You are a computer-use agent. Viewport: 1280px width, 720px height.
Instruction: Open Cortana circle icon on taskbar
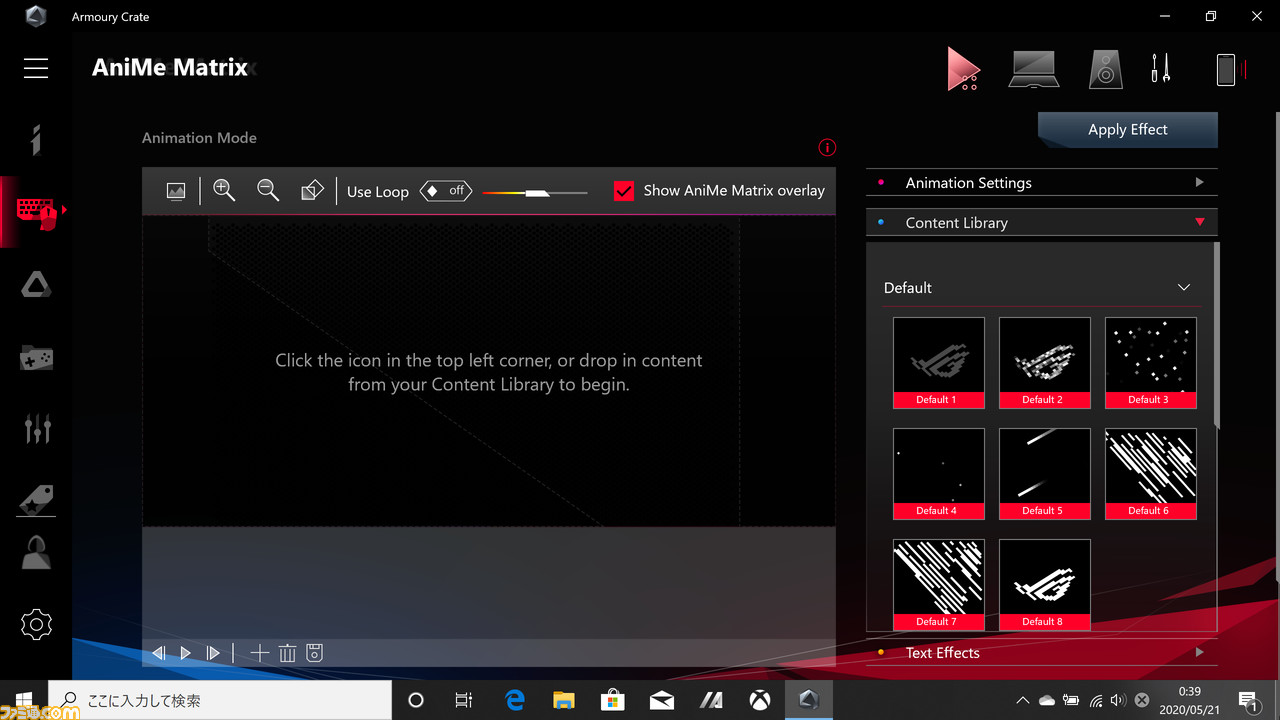click(416, 700)
